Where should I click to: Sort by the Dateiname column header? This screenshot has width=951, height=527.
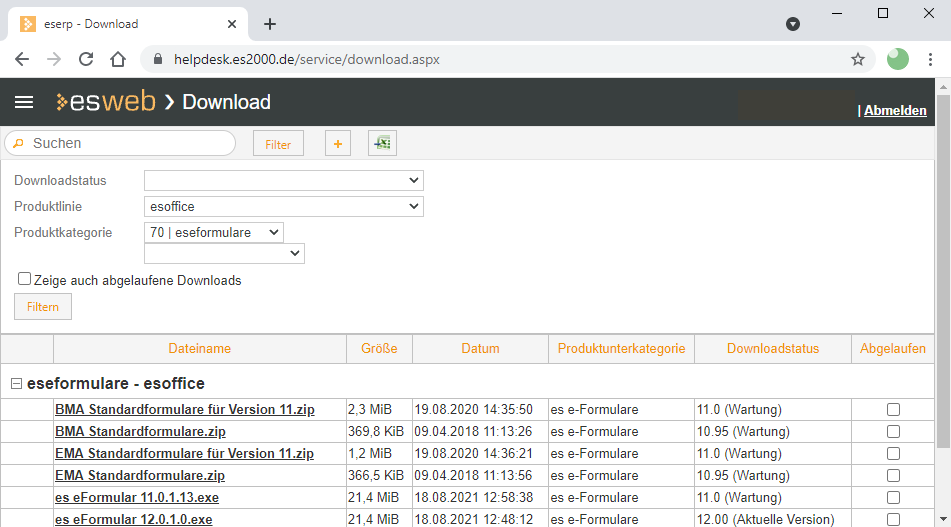coord(199,349)
